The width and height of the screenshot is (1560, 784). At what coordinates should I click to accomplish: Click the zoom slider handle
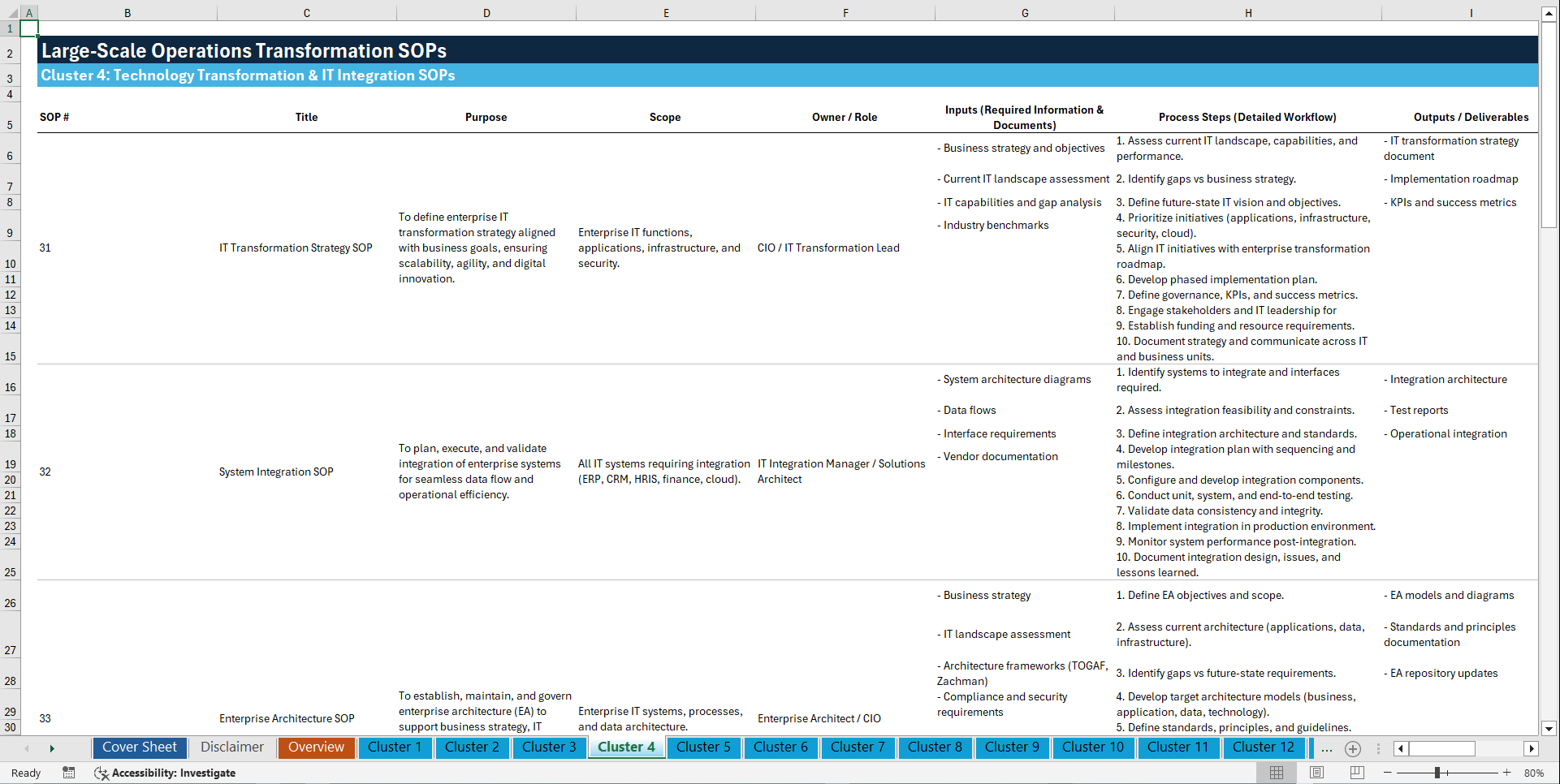[x=1439, y=773]
